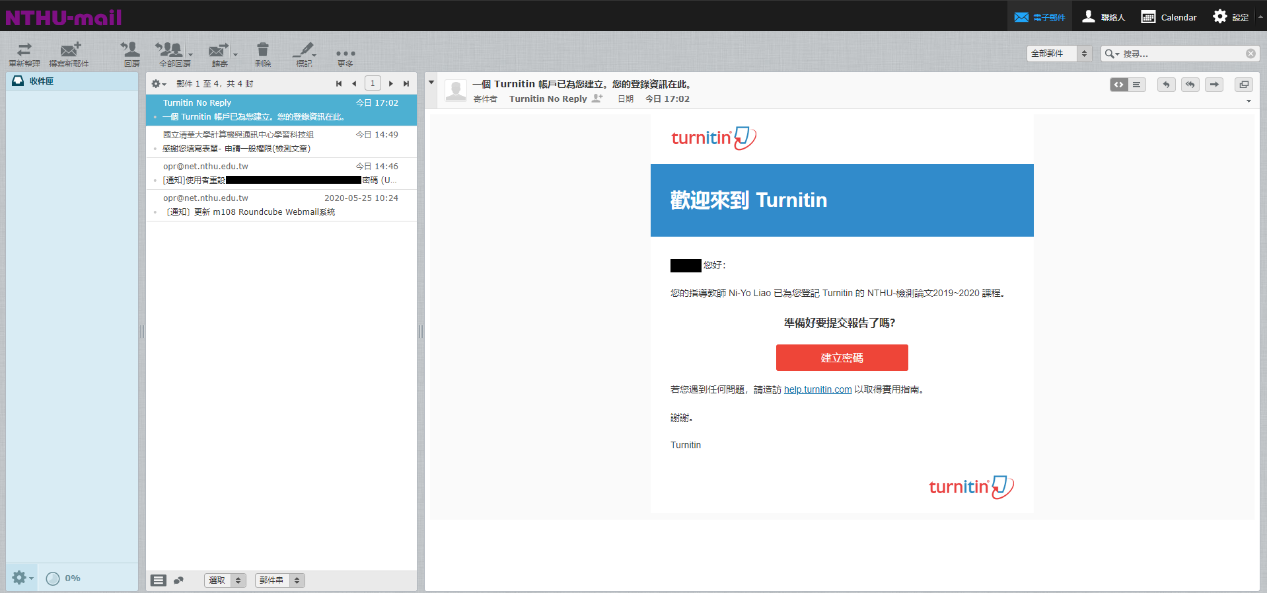Switch message to HTML view with brackets icon
Screen dimensions: 1267x593
1119,85
